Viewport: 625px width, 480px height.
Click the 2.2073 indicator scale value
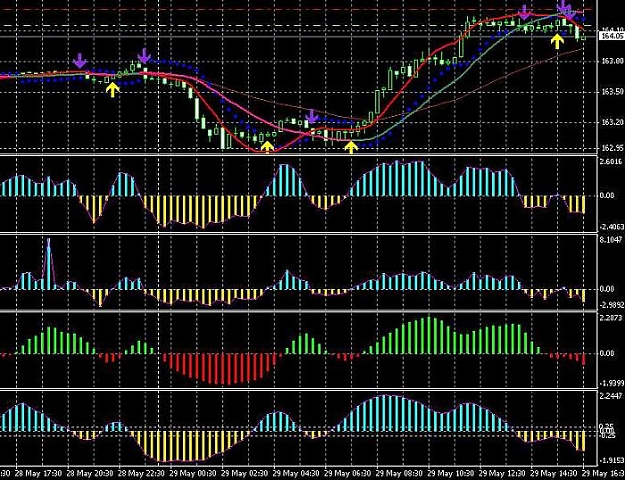[x=612, y=318]
